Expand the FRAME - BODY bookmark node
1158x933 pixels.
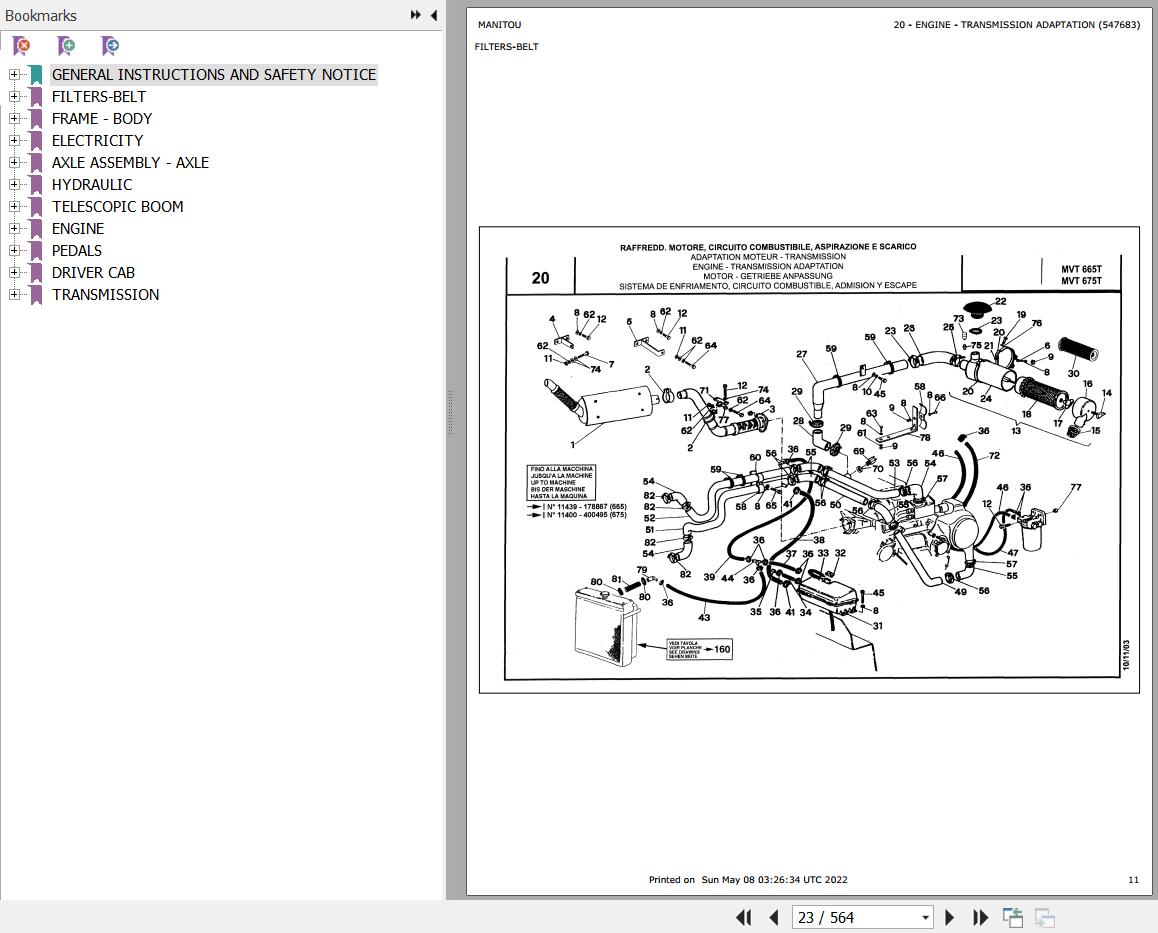pyautogui.click(x=14, y=118)
